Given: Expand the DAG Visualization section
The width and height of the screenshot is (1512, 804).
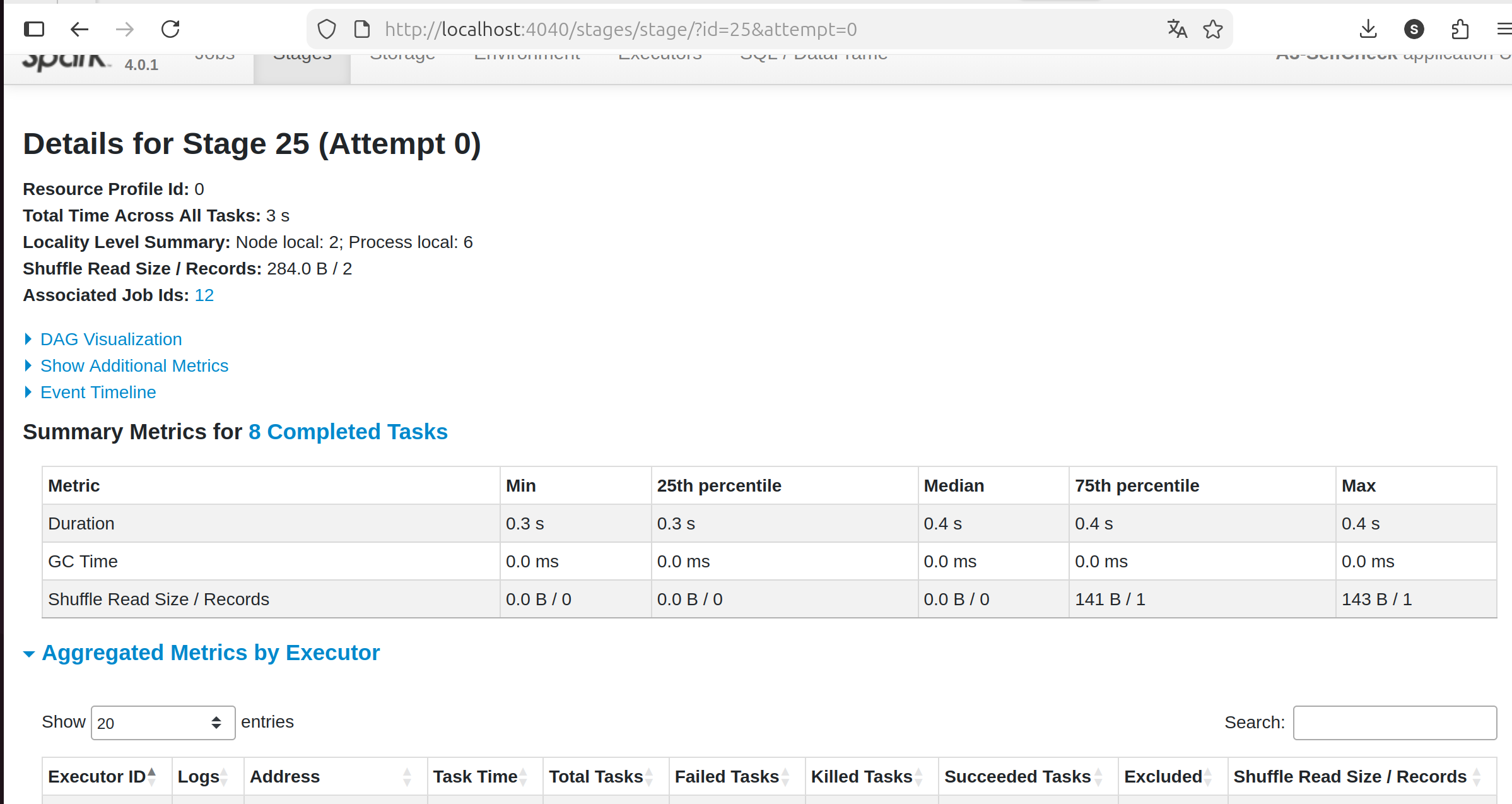Looking at the screenshot, I should (111, 339).
